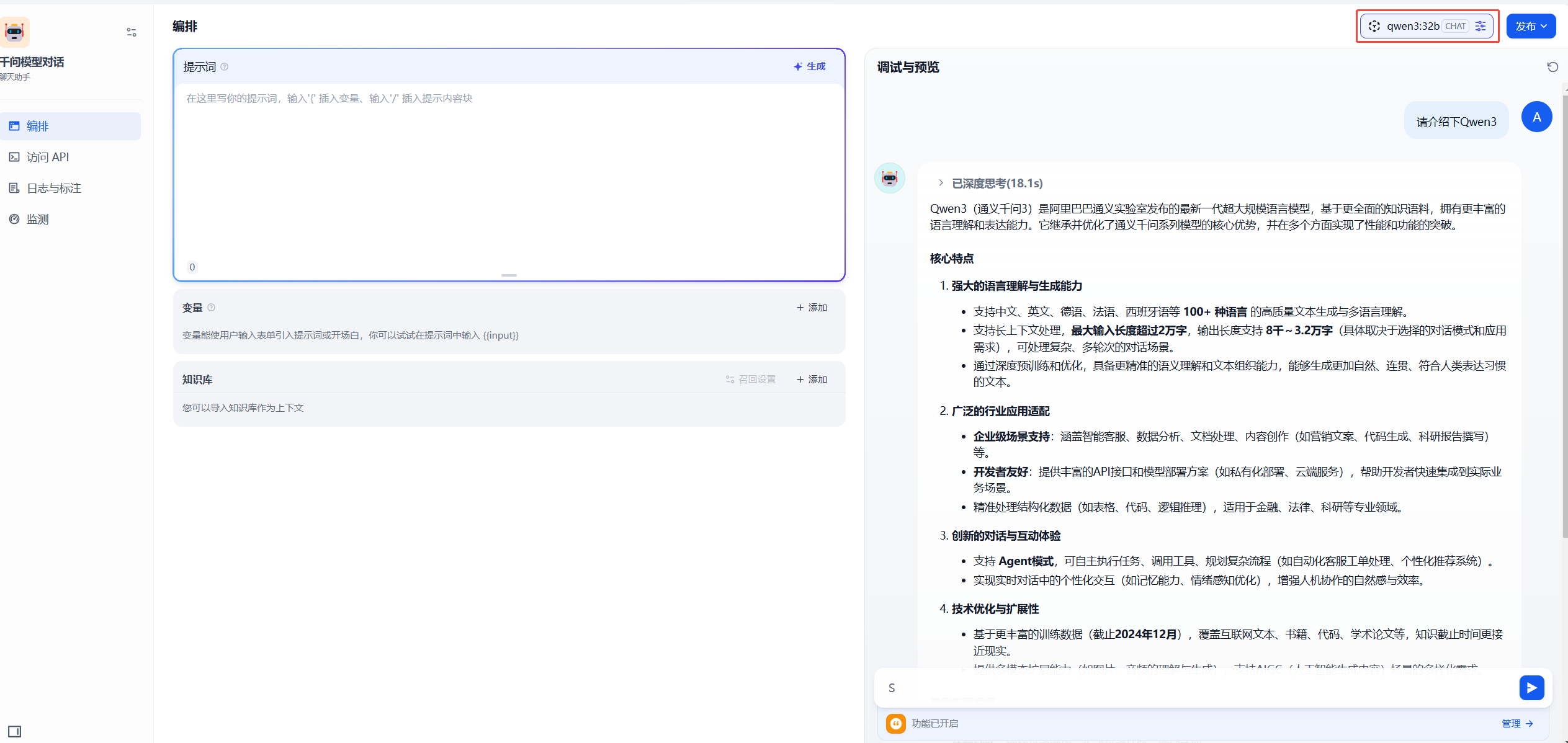
Task: Click the prompt character count 0
Action: pos(192,267)
